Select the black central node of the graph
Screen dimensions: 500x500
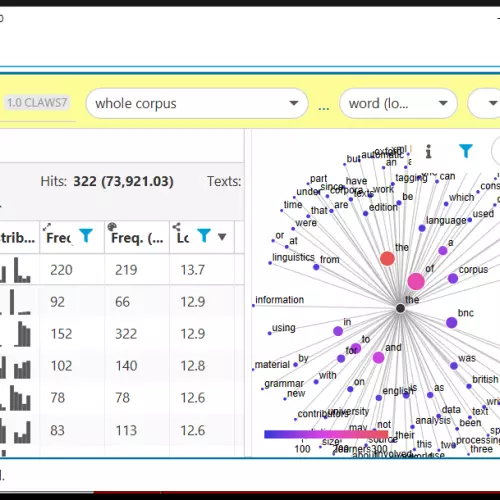click(x=400, y=308)
